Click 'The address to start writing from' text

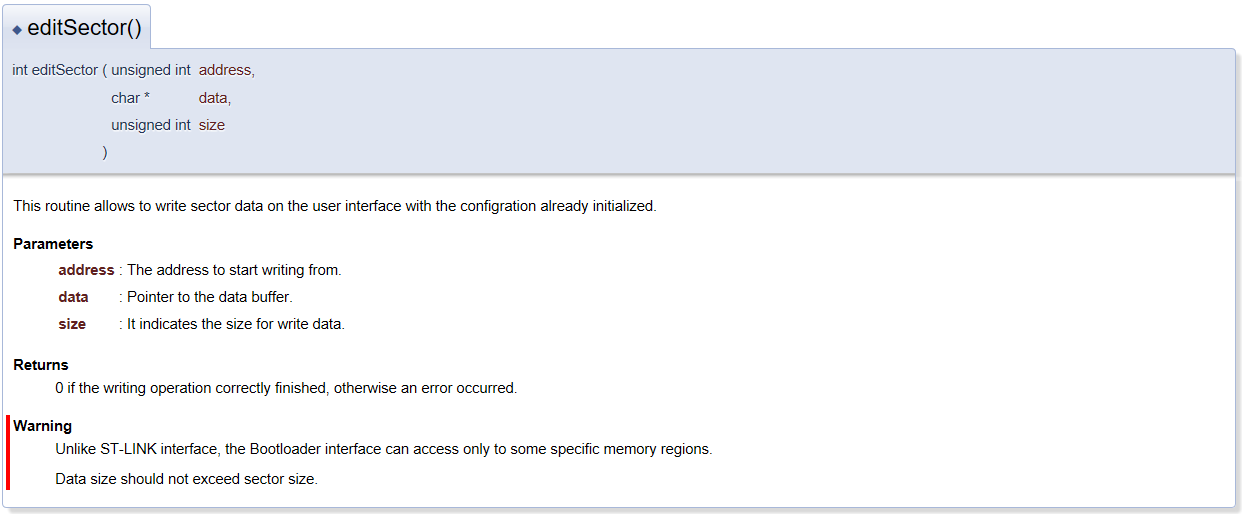point(234,270)
